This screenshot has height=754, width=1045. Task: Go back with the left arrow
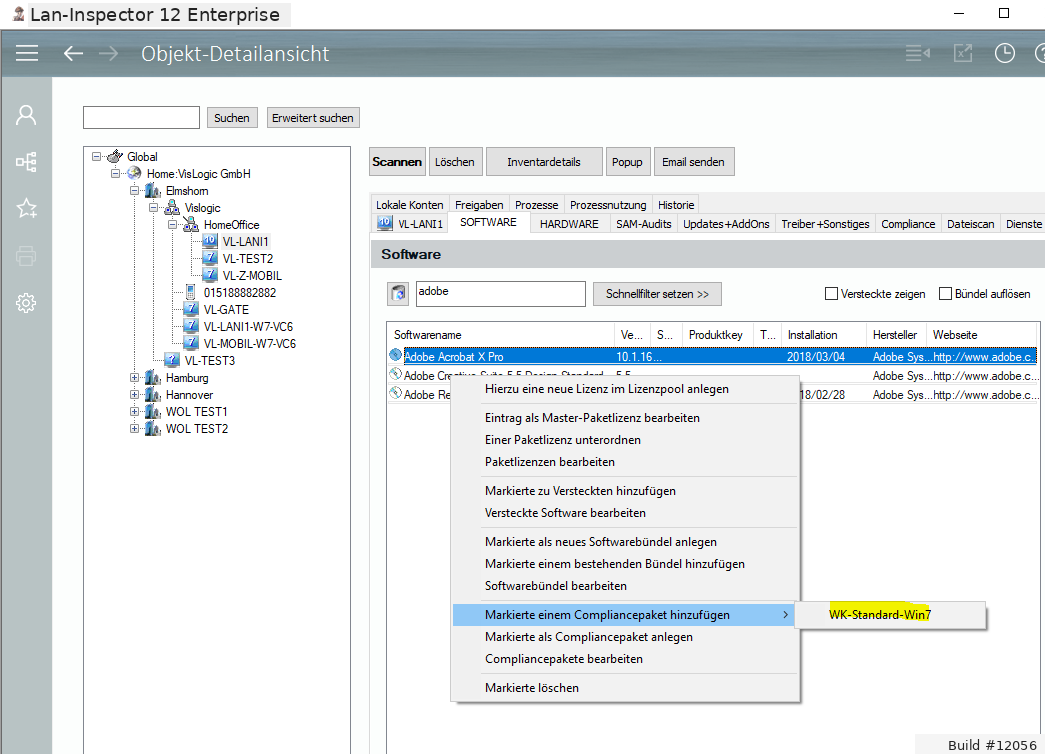coord(73,53)
